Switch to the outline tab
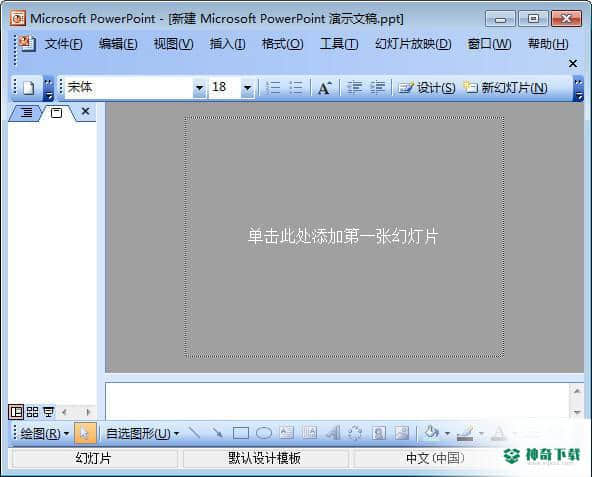Viewport: 592px width, 477px height. point(26,113)
